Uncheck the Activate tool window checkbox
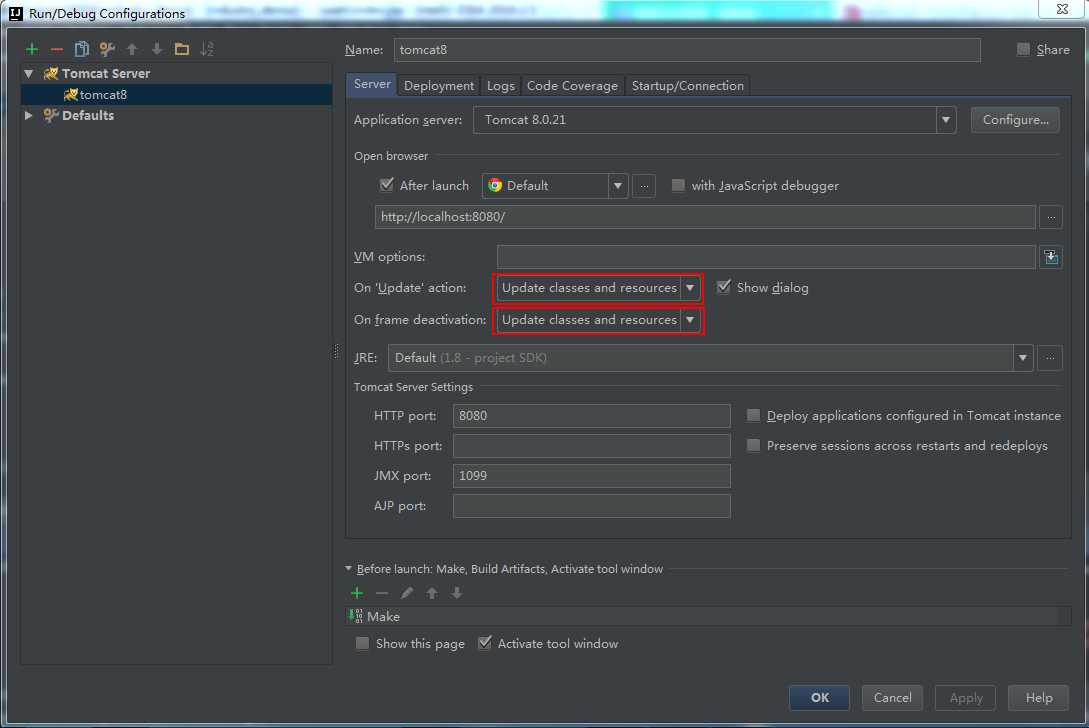This screenshot has height=728, width=1089. pos(485,643)
